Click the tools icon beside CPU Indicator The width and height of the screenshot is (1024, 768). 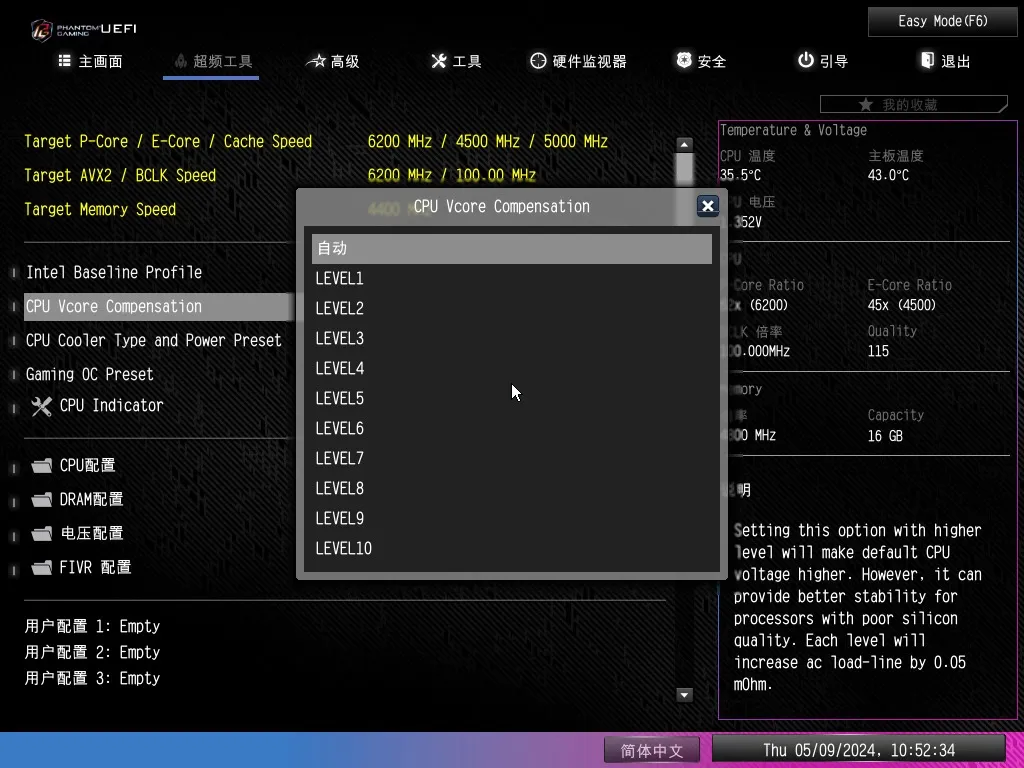click(41, 406)
